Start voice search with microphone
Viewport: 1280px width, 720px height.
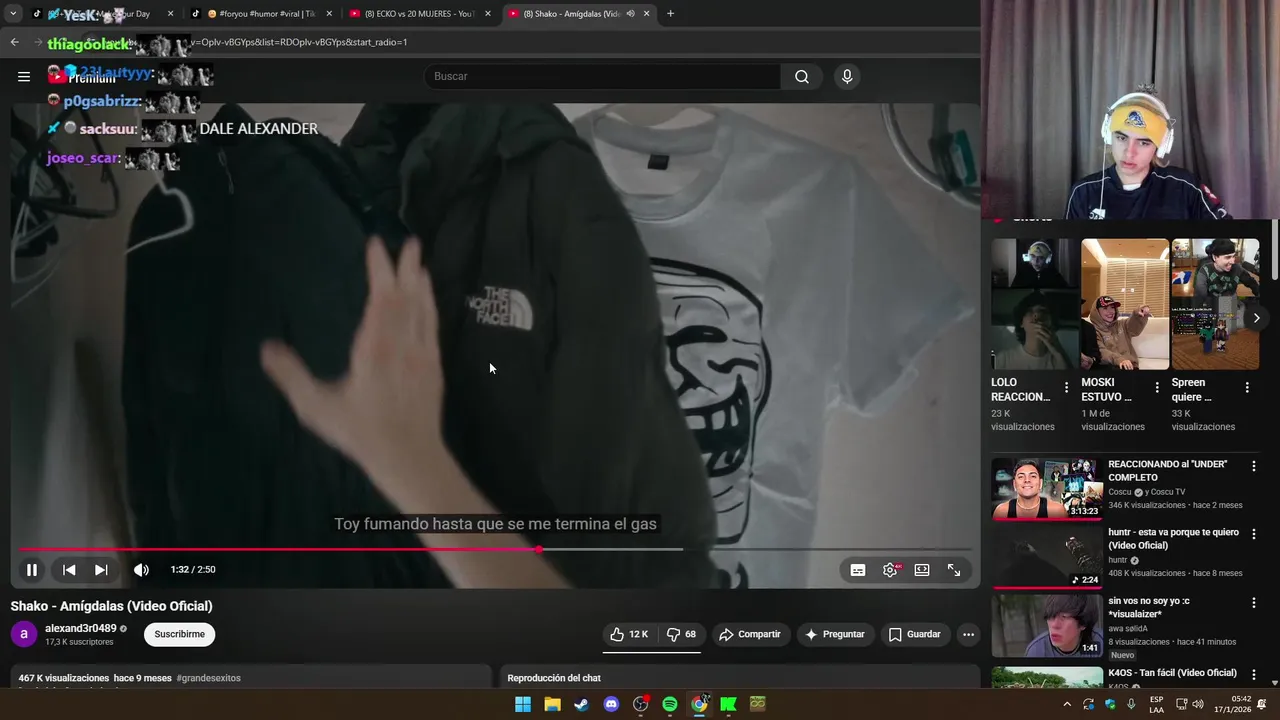(x=847, y=76)
